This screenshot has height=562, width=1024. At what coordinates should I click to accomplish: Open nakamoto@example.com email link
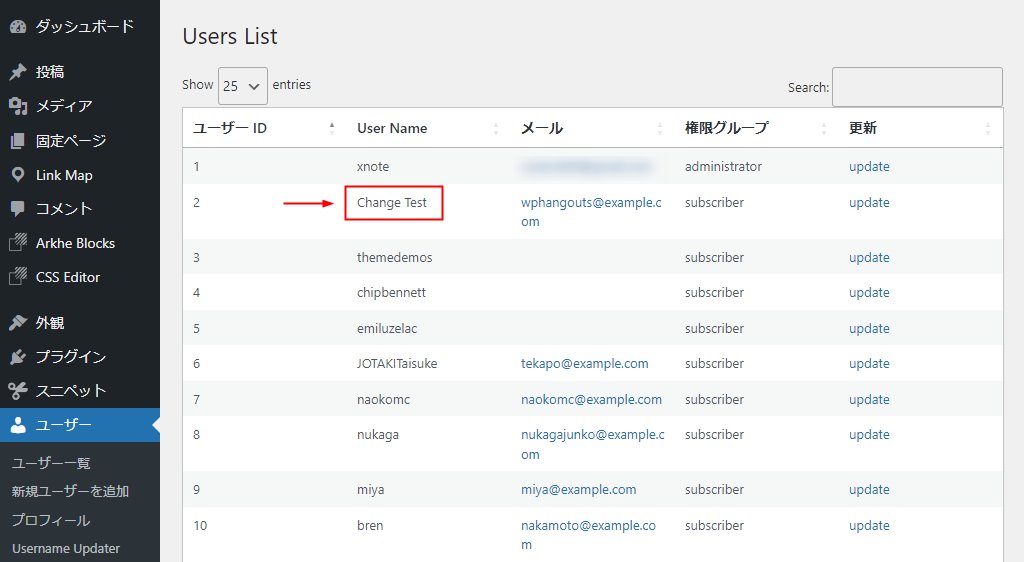588,535
